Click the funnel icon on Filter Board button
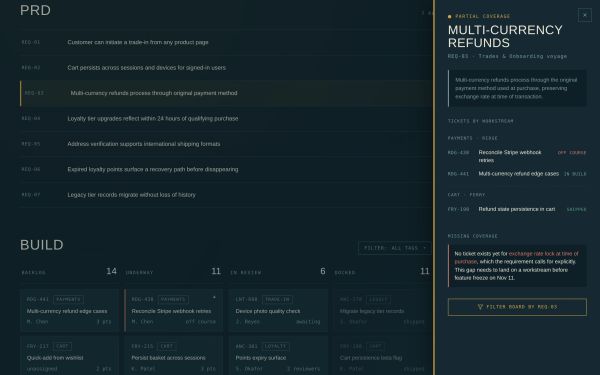Viewport: 600px width, 375px height. [480, 307]
